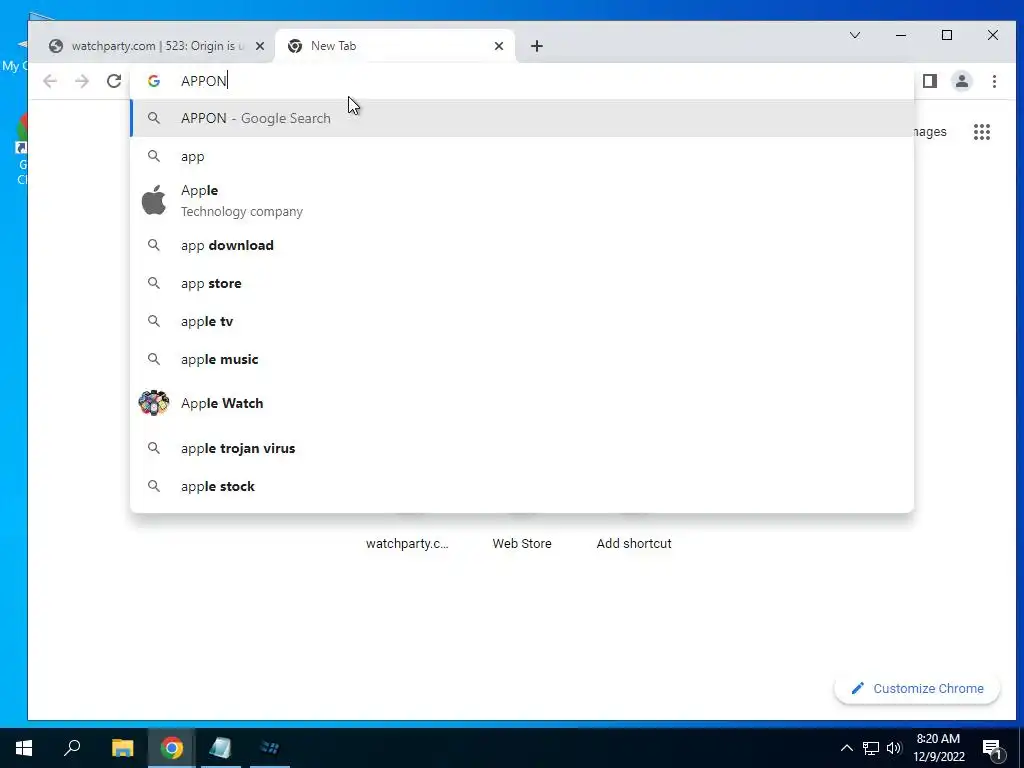Expand the tab search chevron
The height and width of the screenshot is (768, 1024).
[x=855, y=35]
